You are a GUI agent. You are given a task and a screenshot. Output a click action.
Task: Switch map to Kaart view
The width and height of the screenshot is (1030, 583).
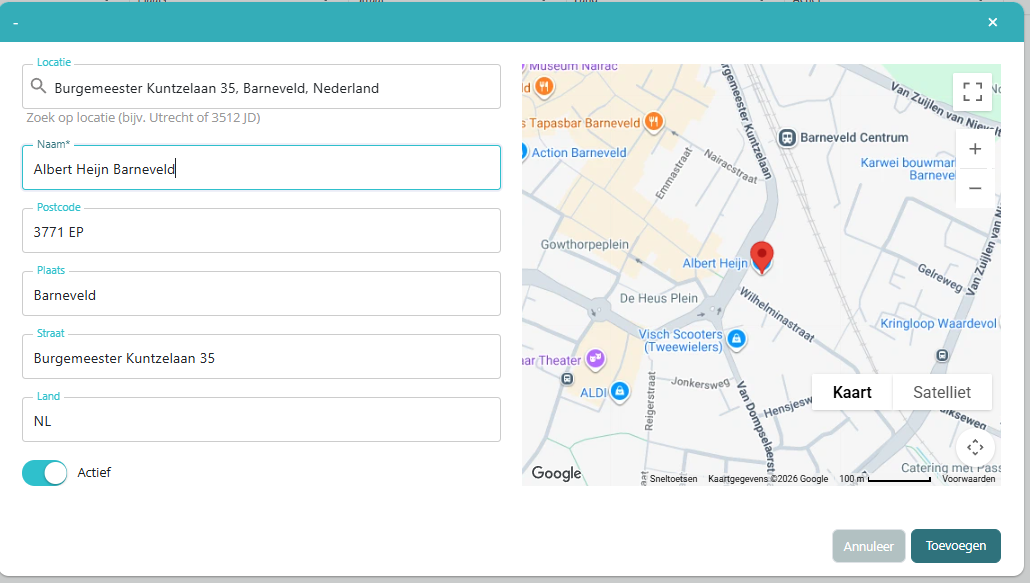(852, 393)
